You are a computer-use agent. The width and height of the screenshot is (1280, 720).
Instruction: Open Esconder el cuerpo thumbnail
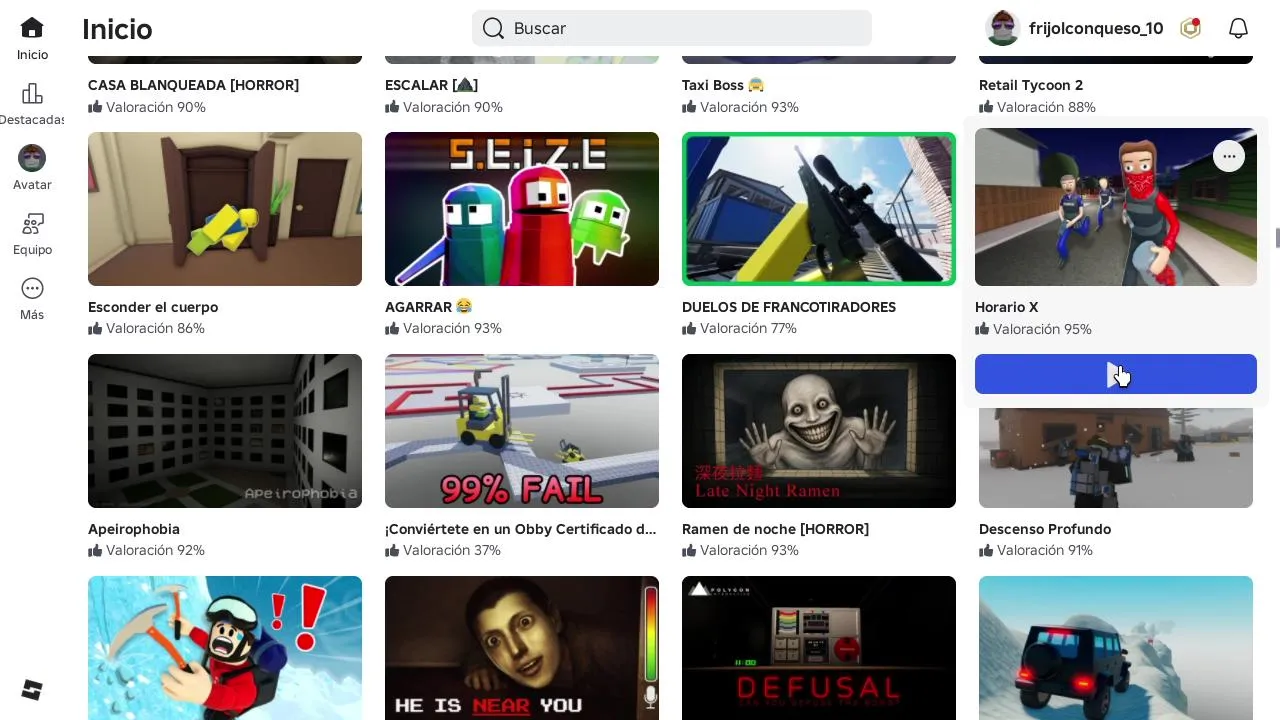tap(225, 209)
